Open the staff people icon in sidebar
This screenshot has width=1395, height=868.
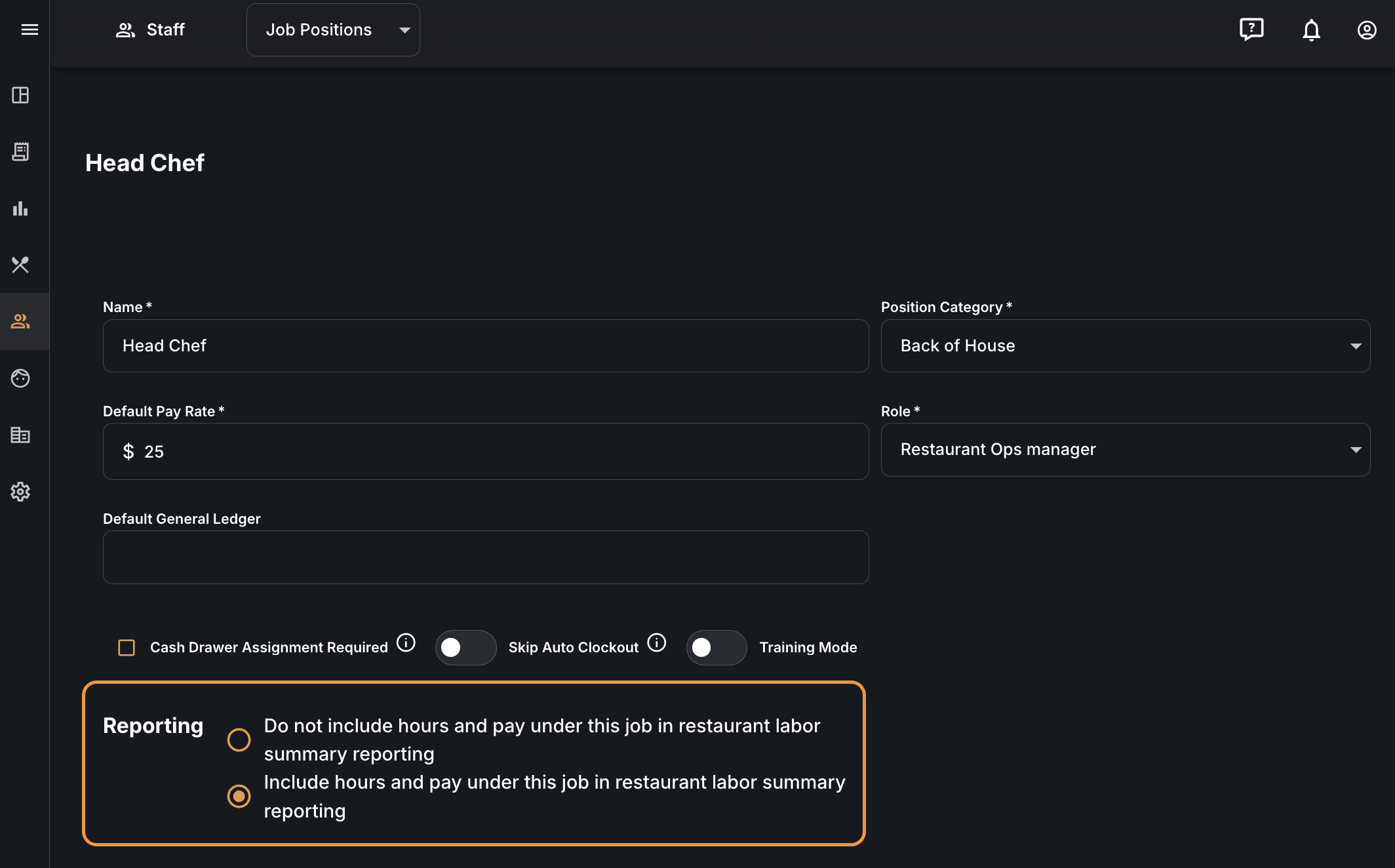tap(20, 321)
